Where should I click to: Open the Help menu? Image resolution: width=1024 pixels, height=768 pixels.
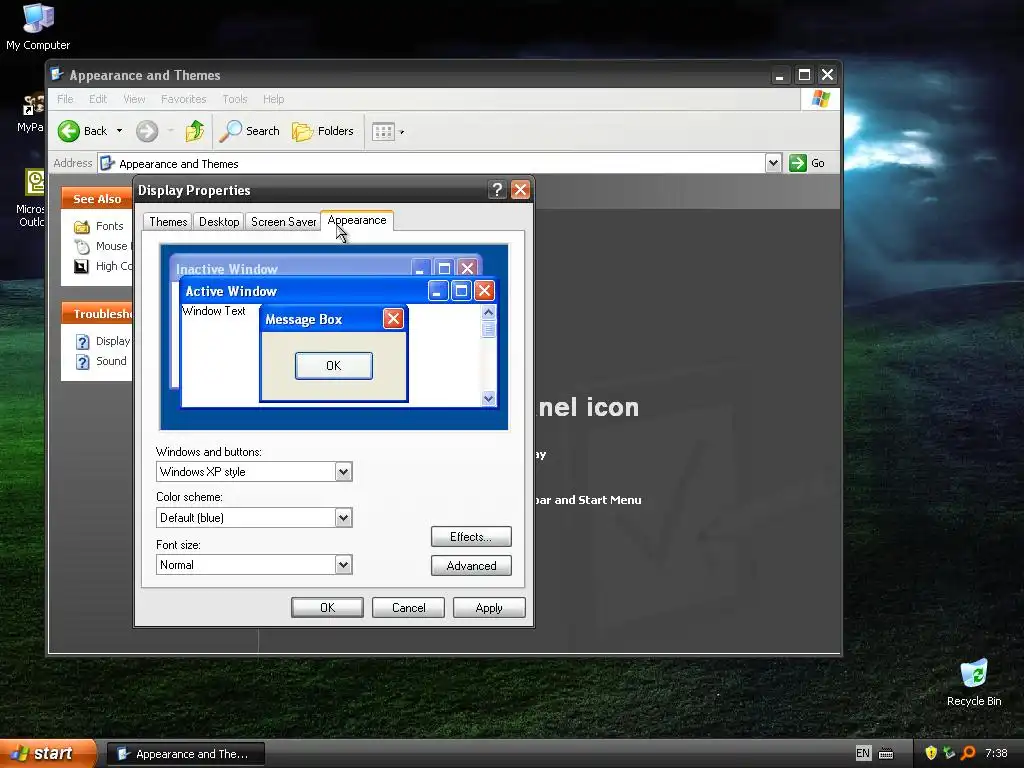coord(273,99)
